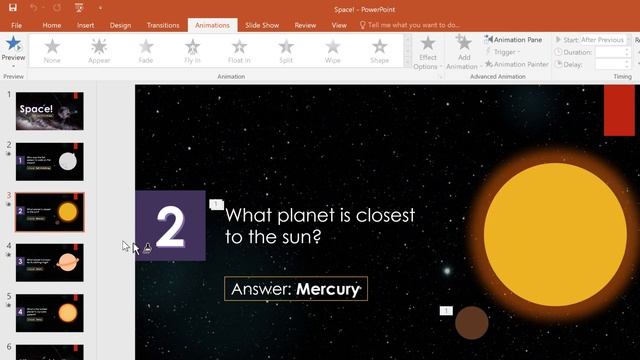Open Customize Quick Access Toolbar dropdown
The image size is (640, 360).
coord(100,8)
